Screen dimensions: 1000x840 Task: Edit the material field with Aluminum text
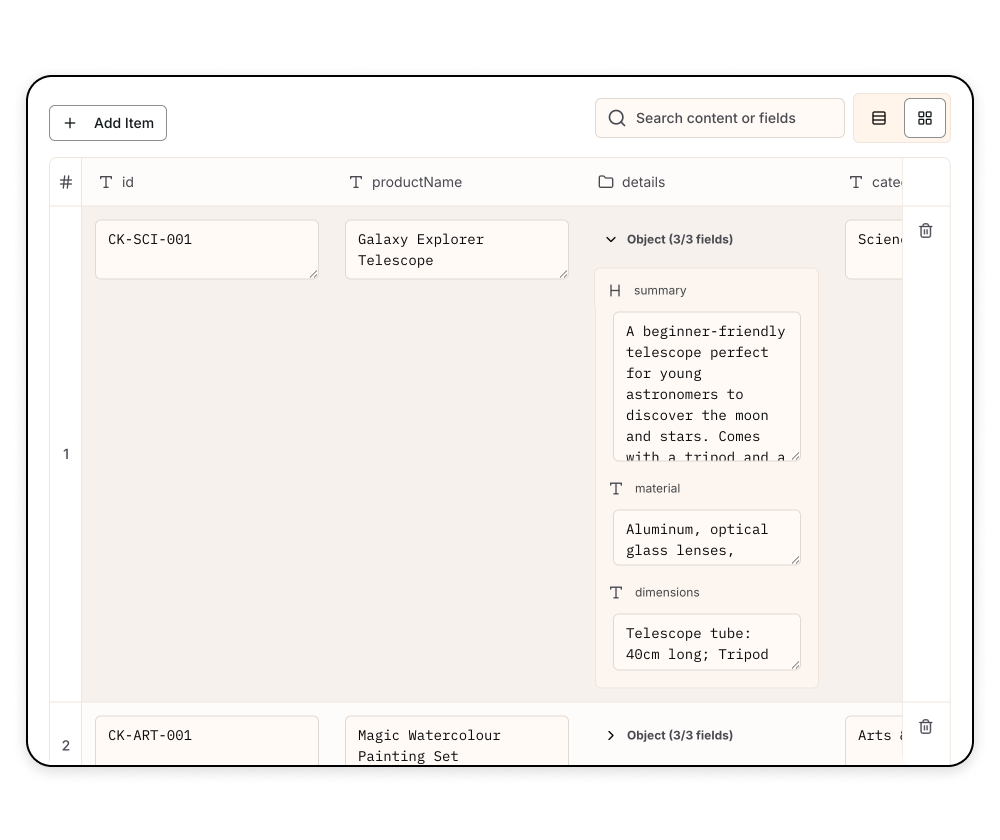pos(707,538)
